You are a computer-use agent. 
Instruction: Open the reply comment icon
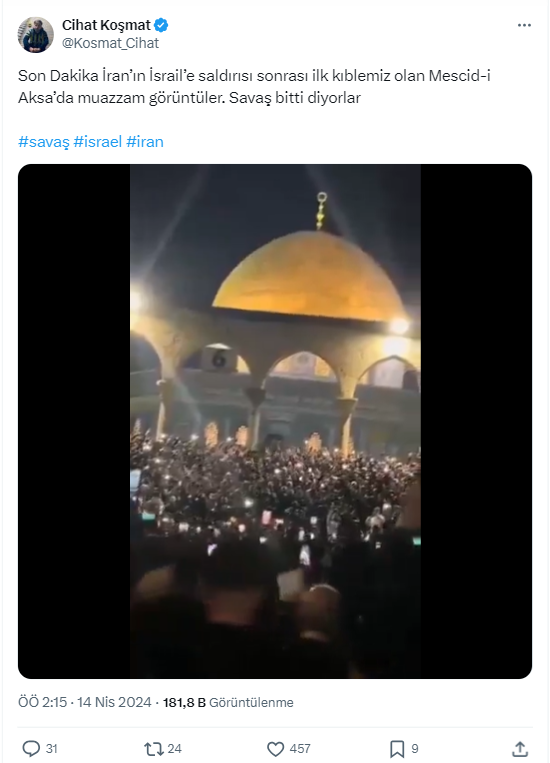31,748
